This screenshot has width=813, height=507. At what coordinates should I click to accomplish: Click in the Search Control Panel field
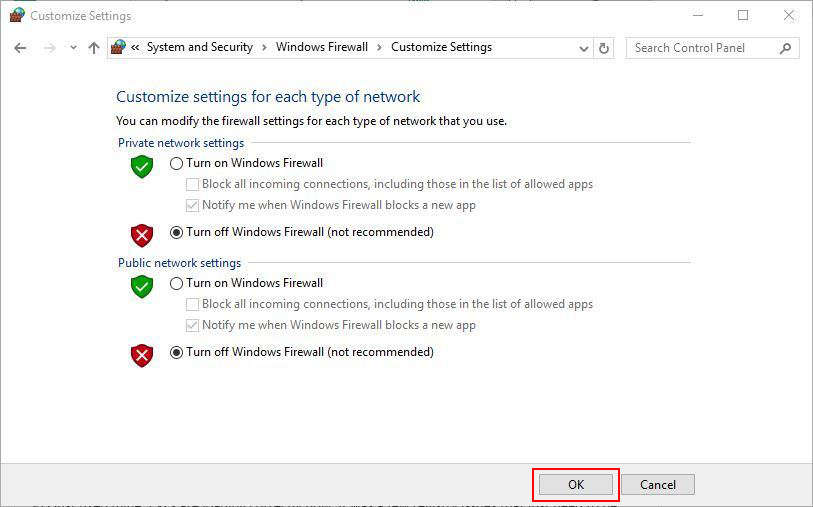(x=704, y=48)
